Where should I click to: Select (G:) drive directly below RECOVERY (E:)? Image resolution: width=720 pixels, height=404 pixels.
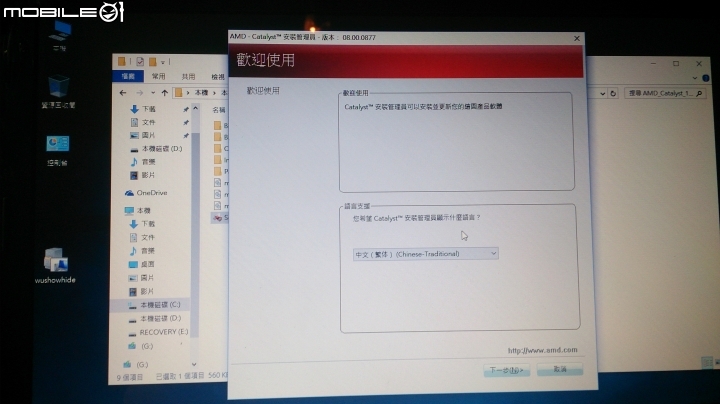click(141, 346)
